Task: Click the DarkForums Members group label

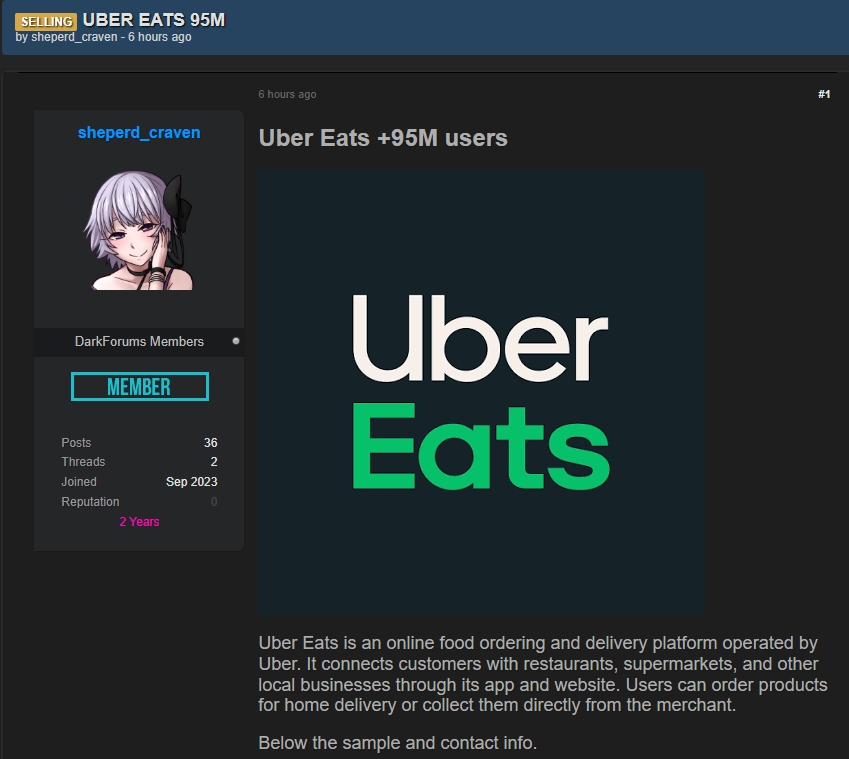Action: (x=139, y=342)
